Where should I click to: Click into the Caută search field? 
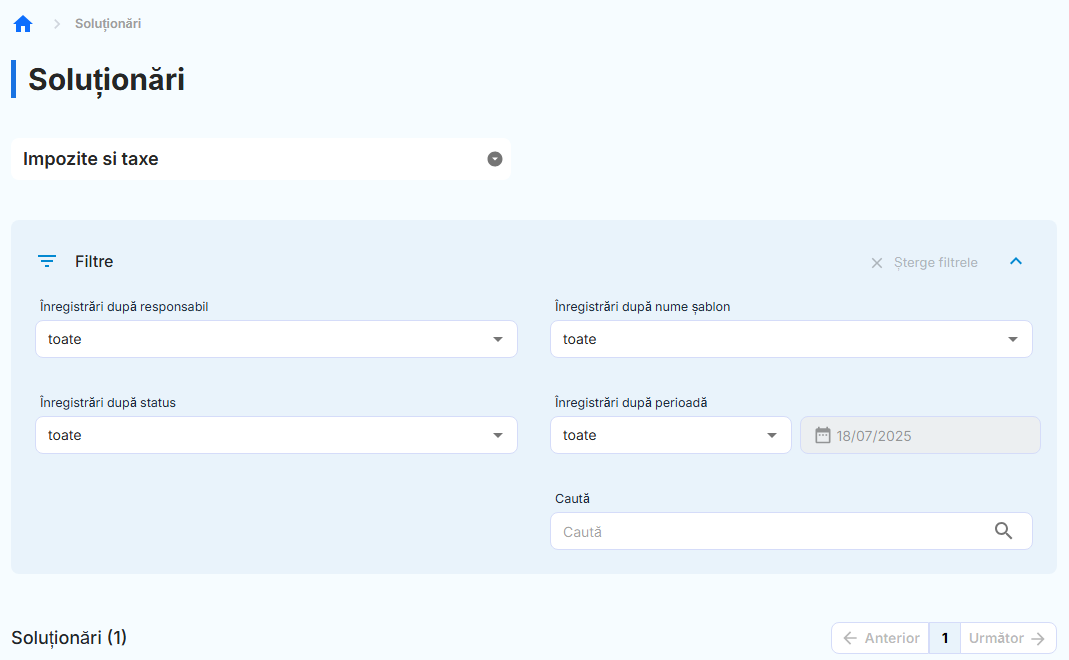coord(770,532)
